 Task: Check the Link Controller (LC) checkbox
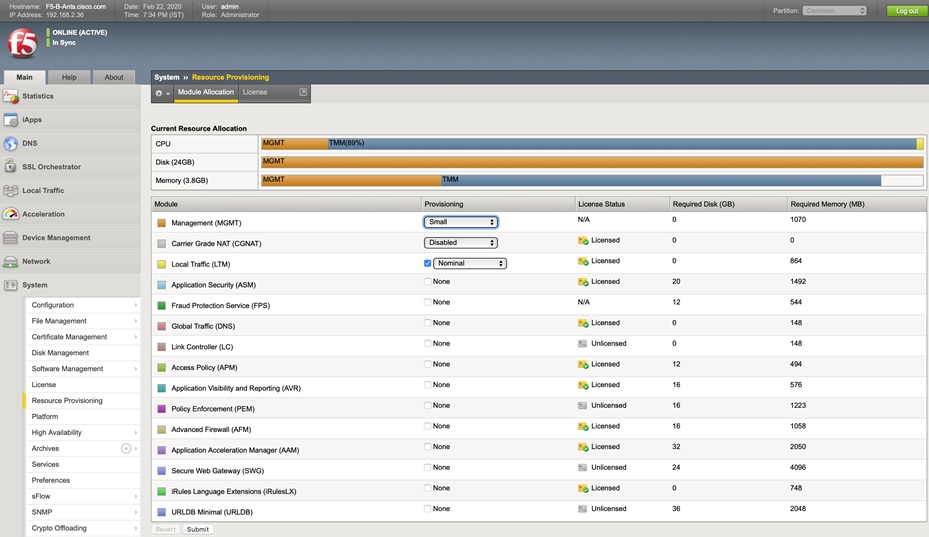coord(427,344)
